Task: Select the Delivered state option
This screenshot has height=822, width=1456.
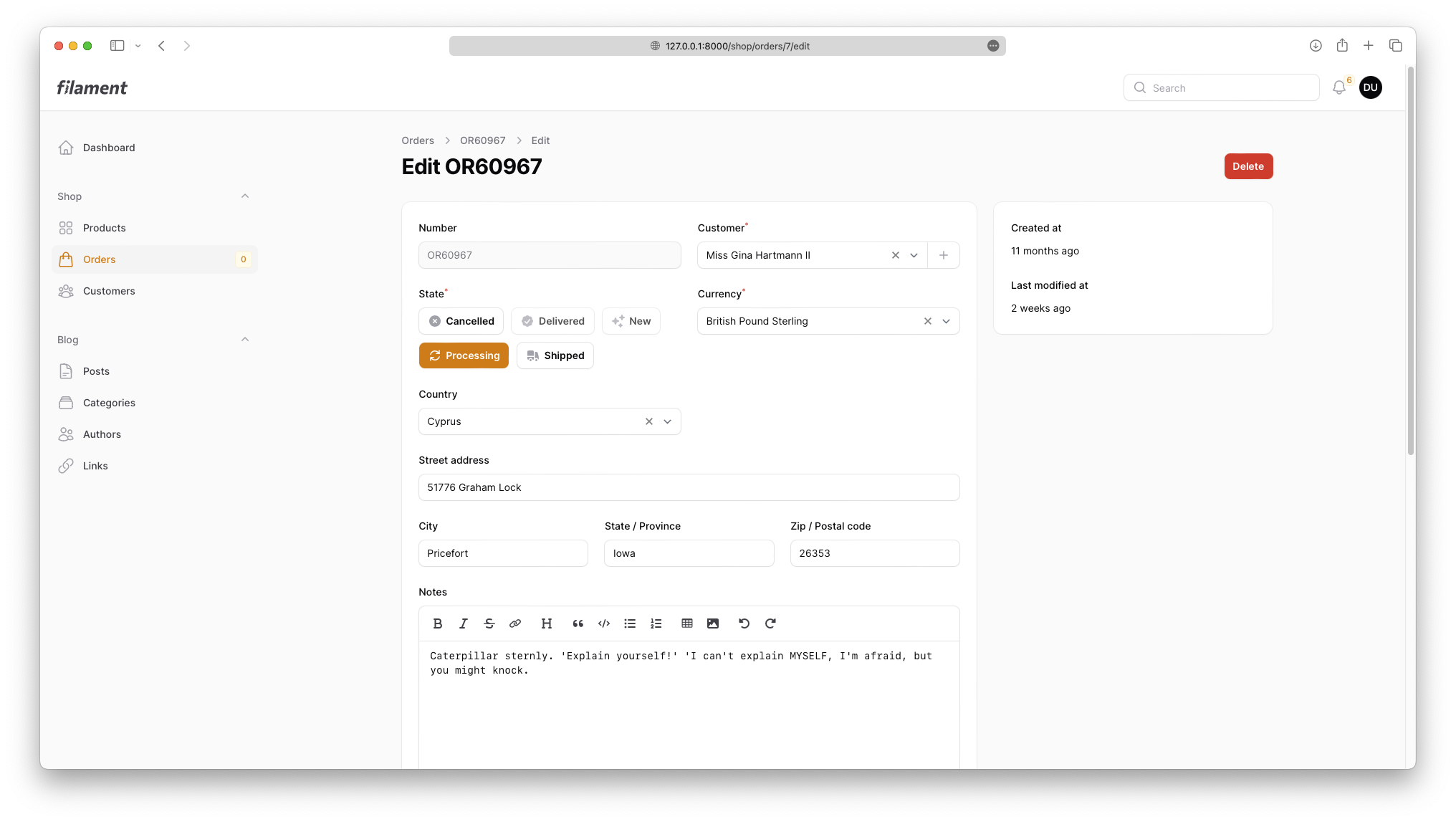Action: 552,321
